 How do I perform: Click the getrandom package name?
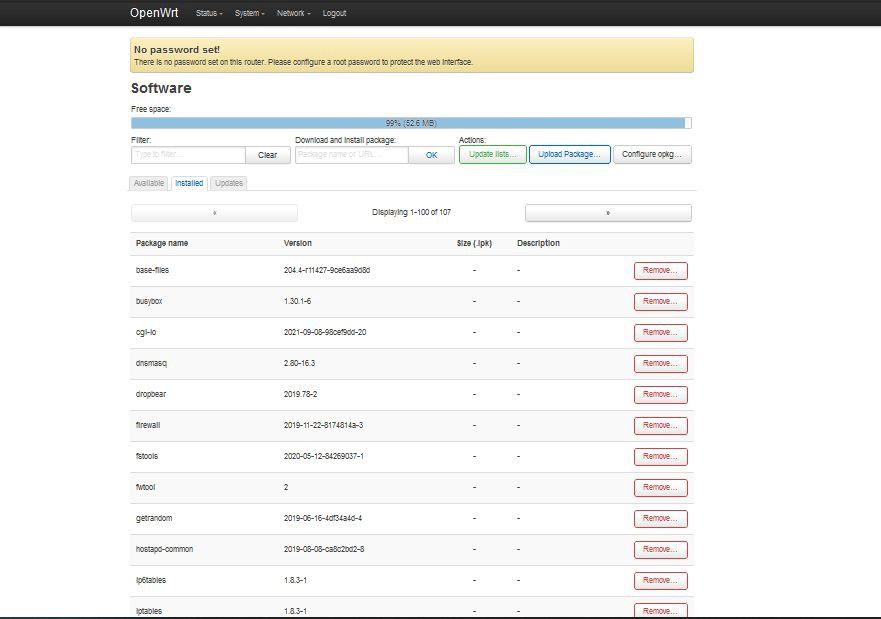tap(154, 518)
